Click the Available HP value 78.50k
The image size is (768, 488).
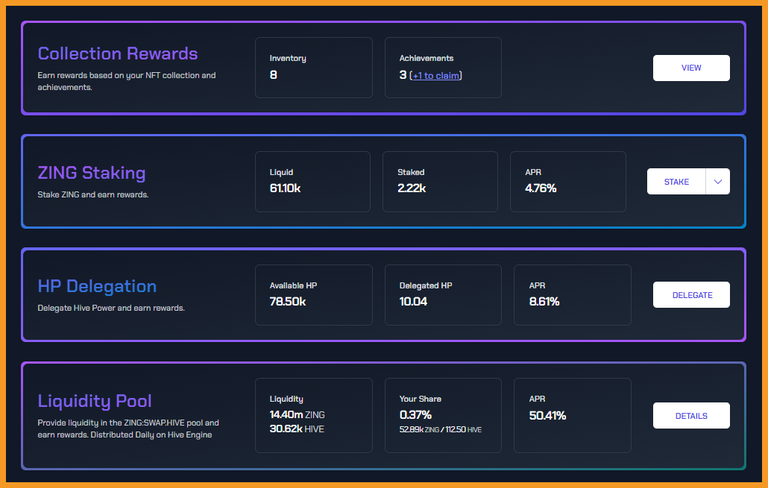coord(288,301)
